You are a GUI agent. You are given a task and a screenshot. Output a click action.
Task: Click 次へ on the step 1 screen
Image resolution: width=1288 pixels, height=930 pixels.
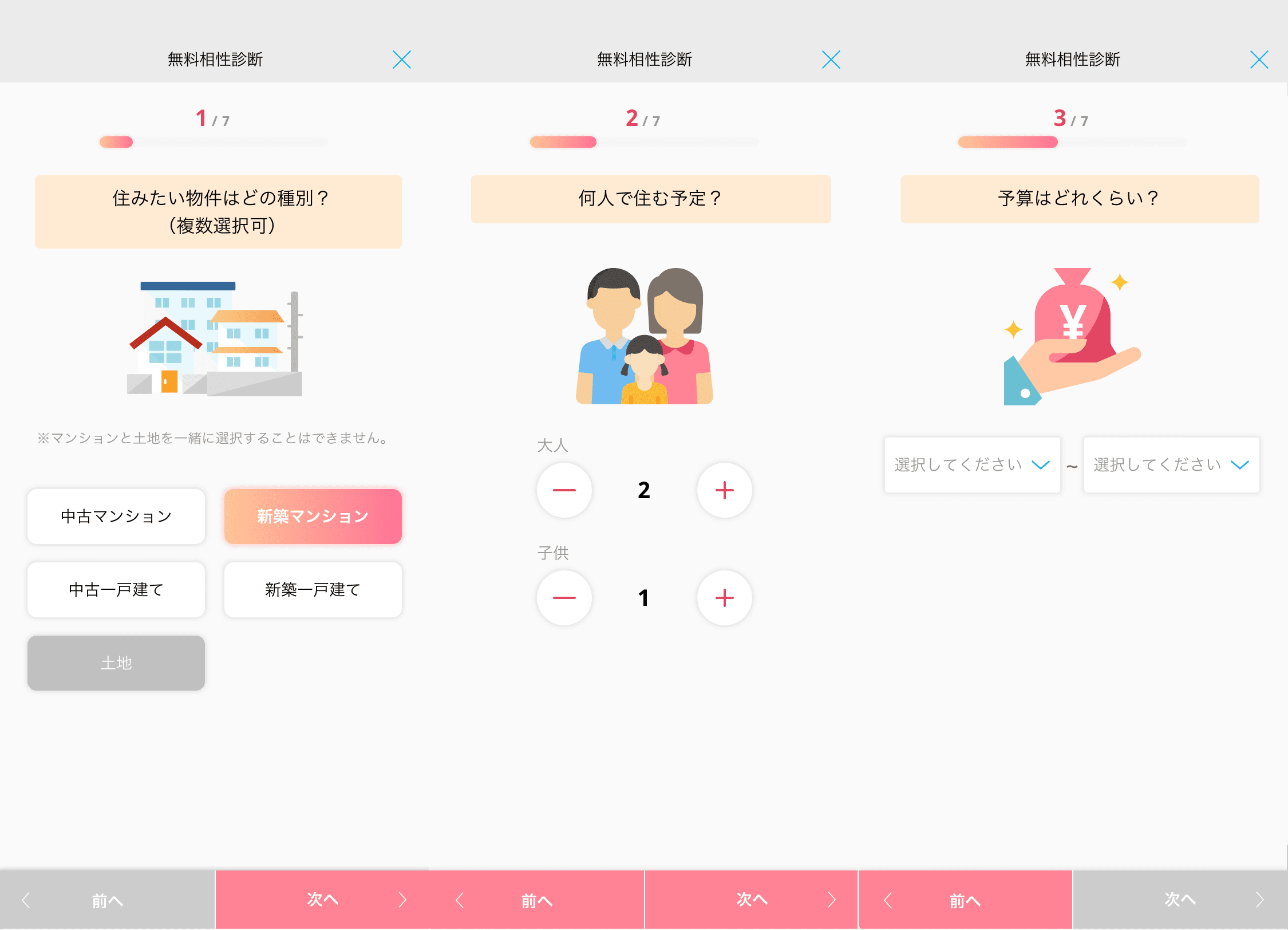pos(322,900)
